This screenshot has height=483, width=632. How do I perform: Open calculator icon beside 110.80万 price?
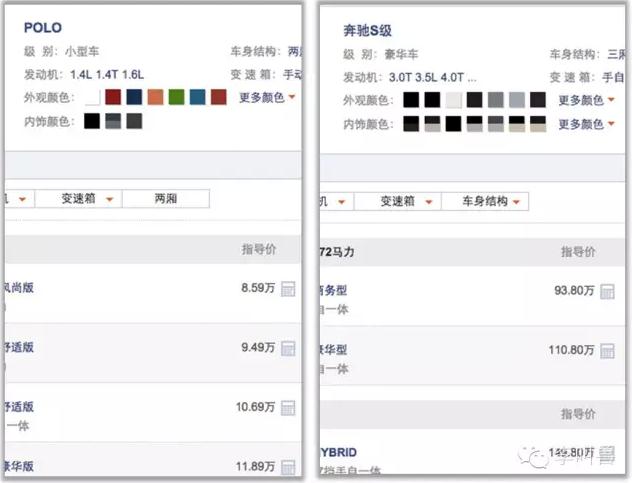click(x=607, y=351)
